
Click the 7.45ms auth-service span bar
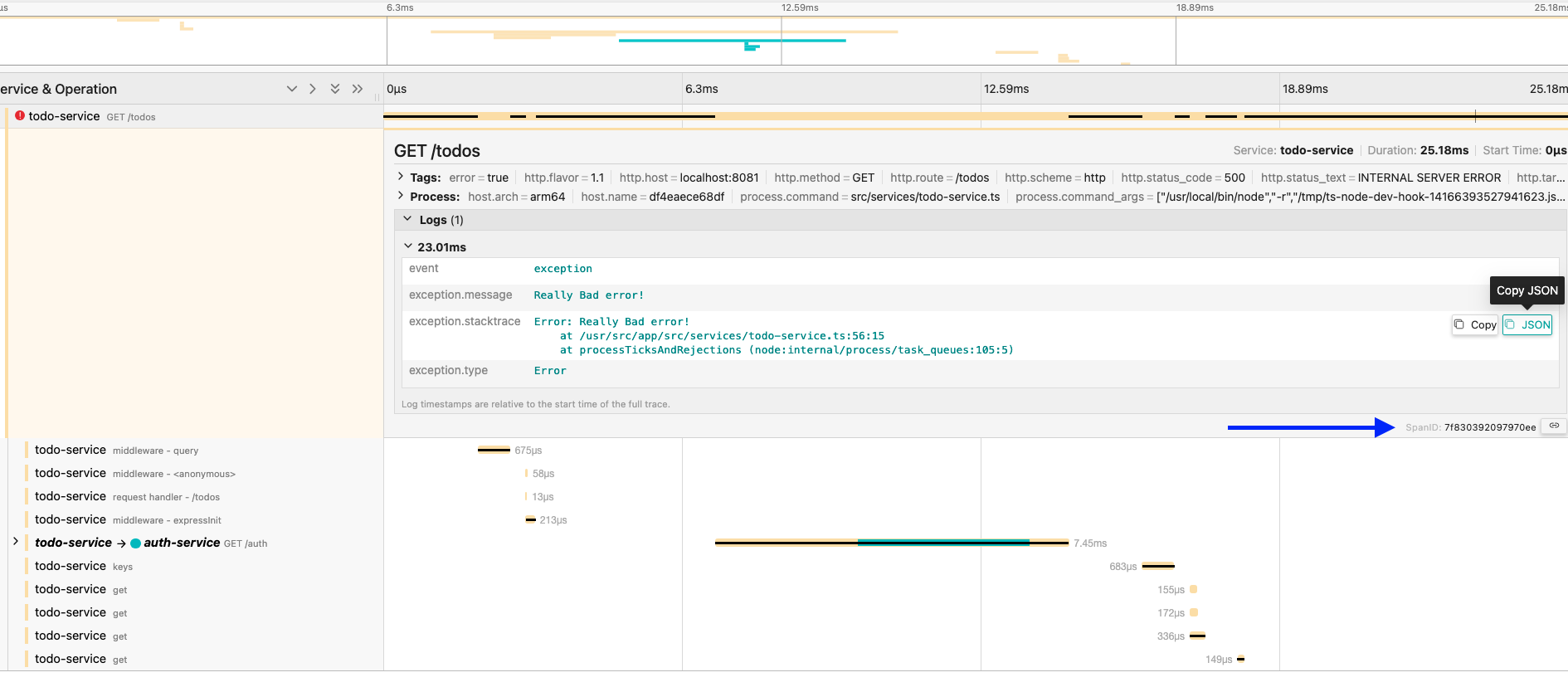pyautogui.click(x=891, y=543)
